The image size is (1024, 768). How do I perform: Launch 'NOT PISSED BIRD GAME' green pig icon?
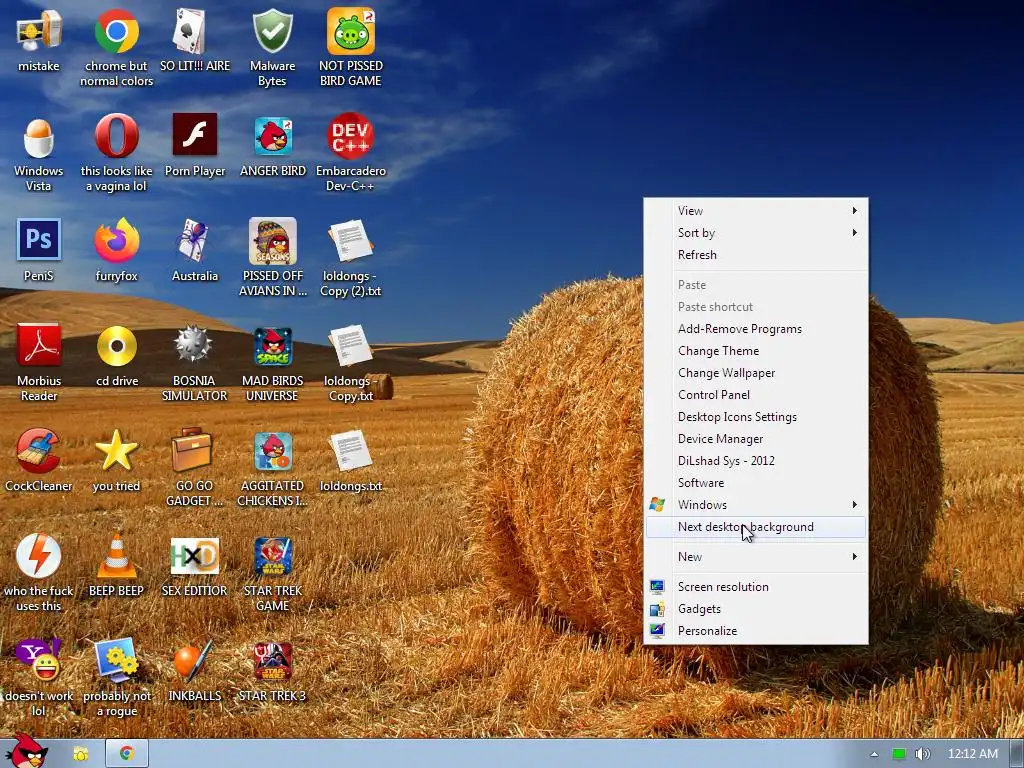(x=351, y=31)
